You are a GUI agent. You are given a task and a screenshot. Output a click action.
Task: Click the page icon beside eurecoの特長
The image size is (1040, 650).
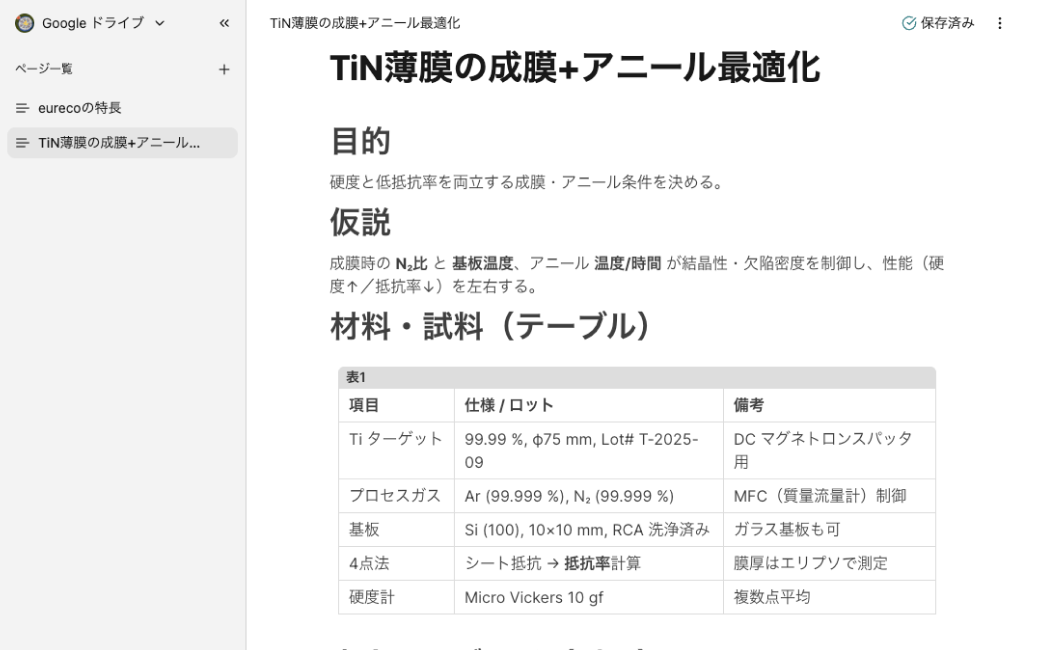[x=22, y=107]
